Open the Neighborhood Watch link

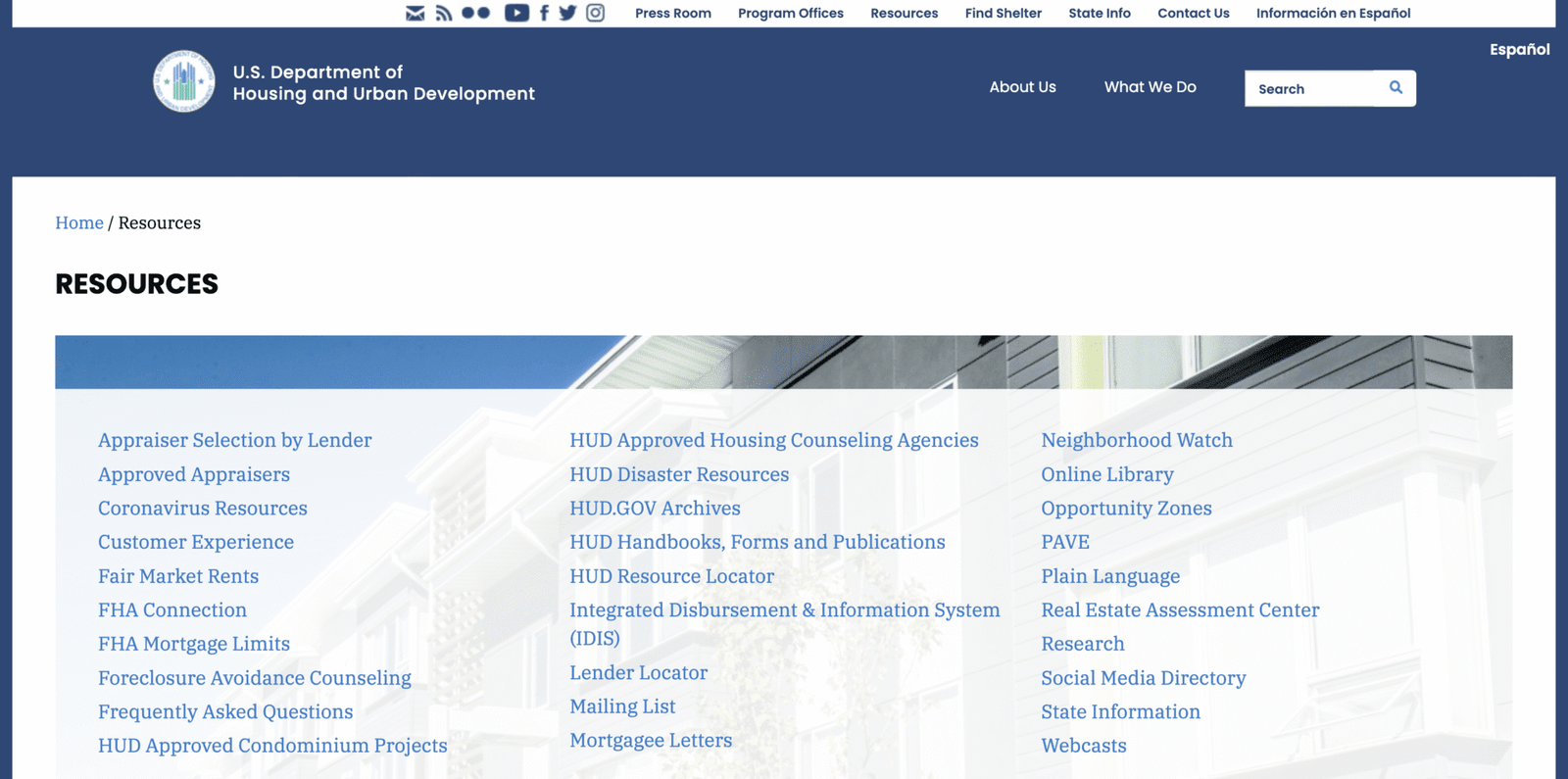click(x=1137, y=440)
